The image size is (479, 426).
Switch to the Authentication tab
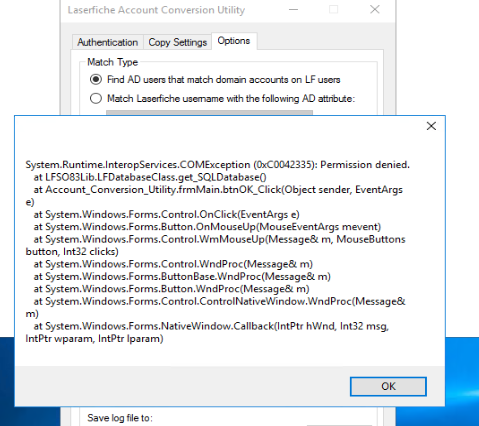[x=107, y=42]
